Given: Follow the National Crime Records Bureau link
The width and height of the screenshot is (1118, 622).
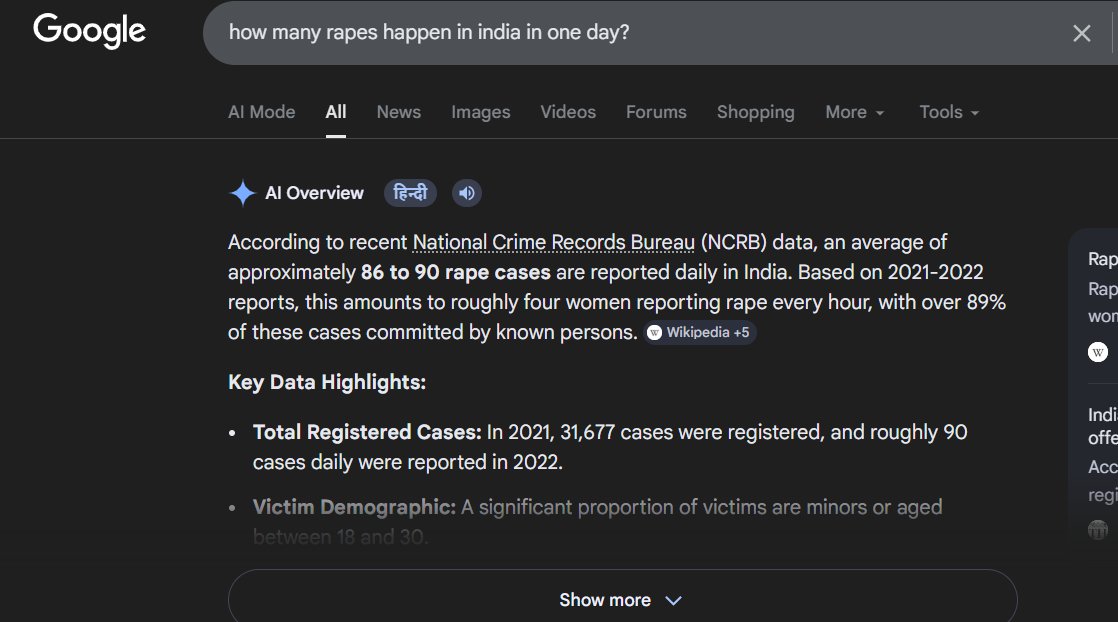Looking at the screenshot, I should pos(553,243).
